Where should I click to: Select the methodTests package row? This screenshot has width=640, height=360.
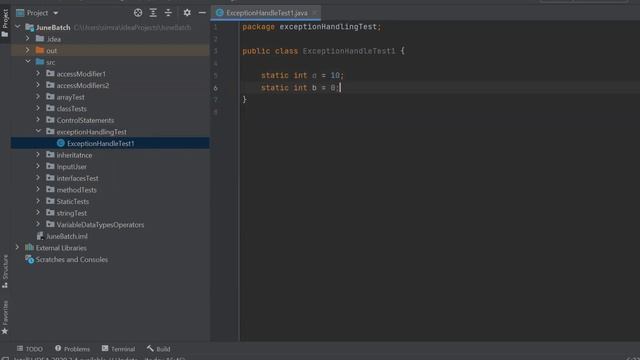[110, 190]
